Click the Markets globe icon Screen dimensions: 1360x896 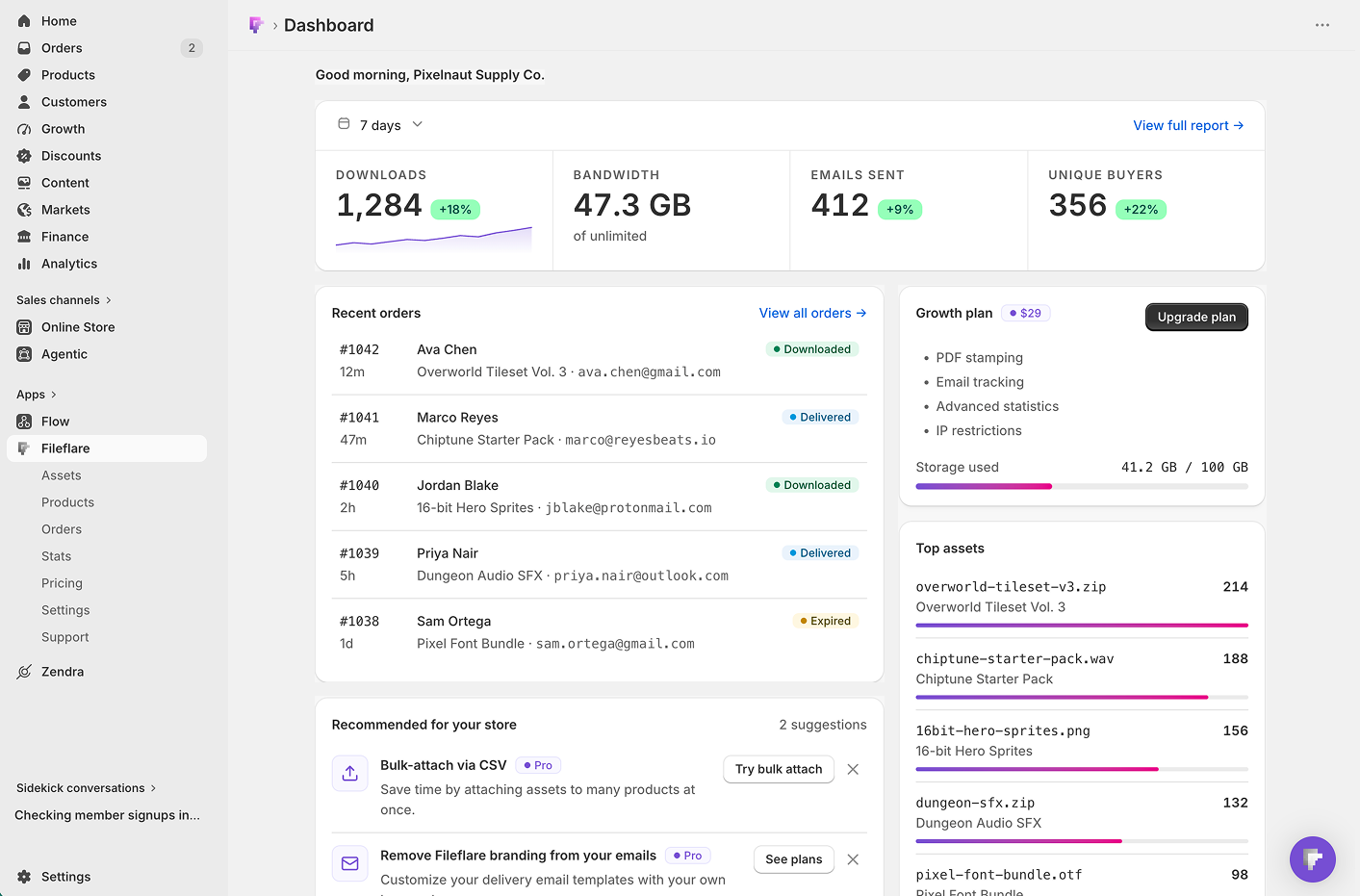(x=24, y=210)
